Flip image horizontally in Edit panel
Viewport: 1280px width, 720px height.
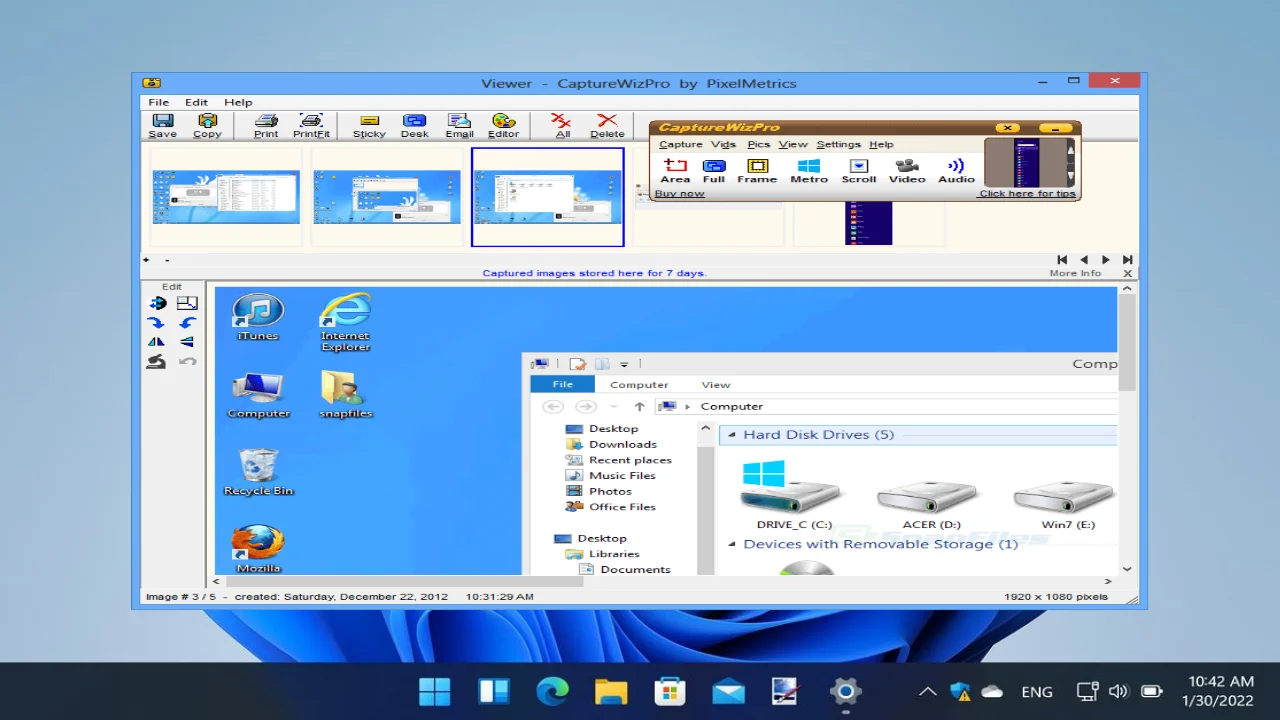pos(156,342)
